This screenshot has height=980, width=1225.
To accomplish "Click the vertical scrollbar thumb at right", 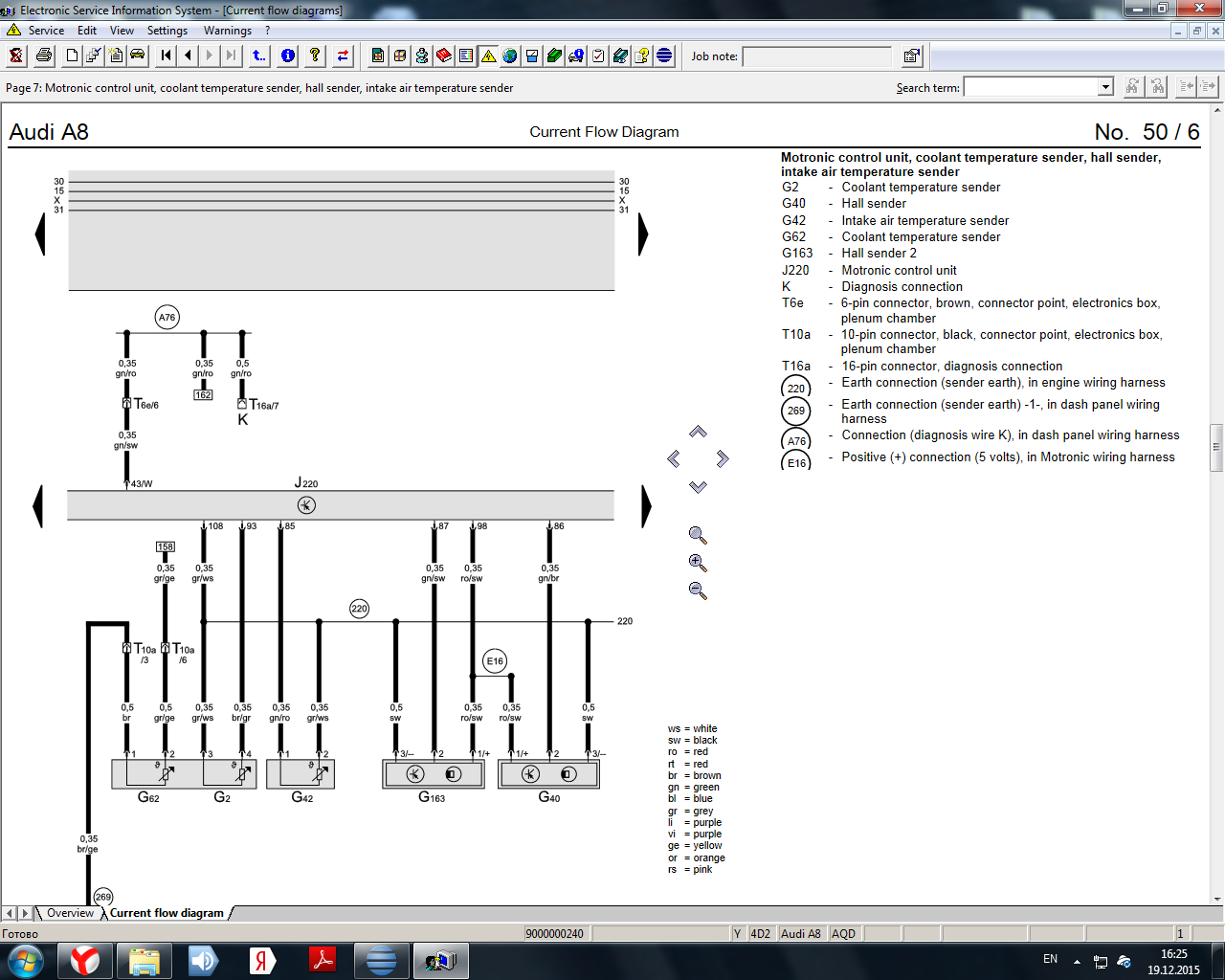I will [x=1217, y=448].
